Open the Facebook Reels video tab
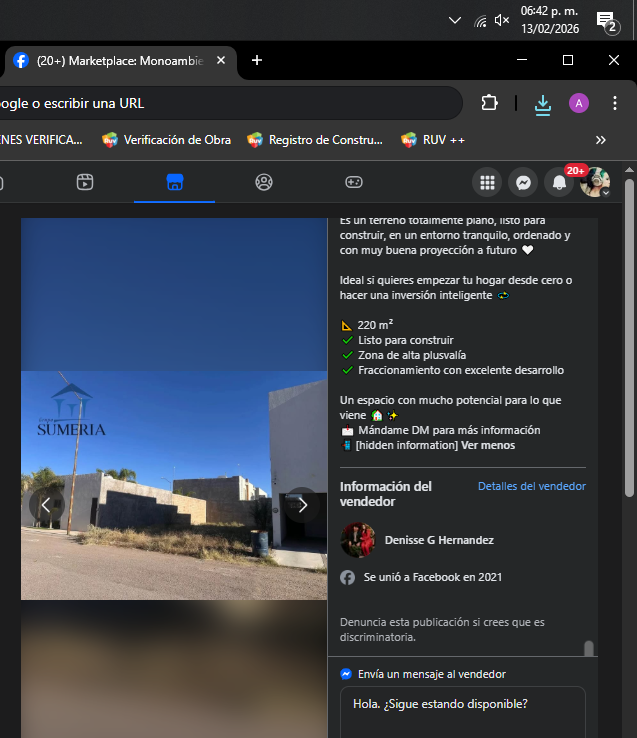 (x=85, y=182)
